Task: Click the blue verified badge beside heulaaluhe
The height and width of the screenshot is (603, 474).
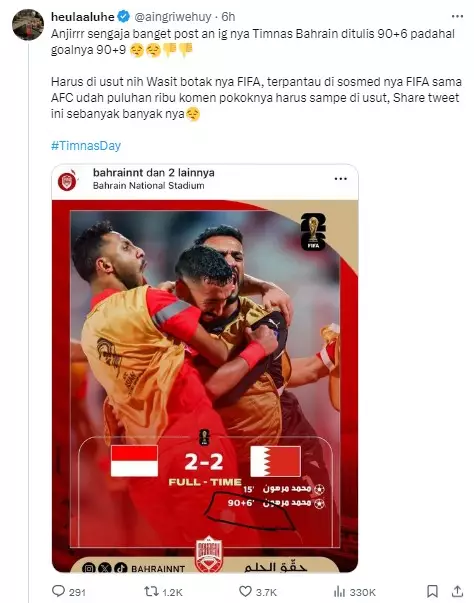Action: click(123, 17)
